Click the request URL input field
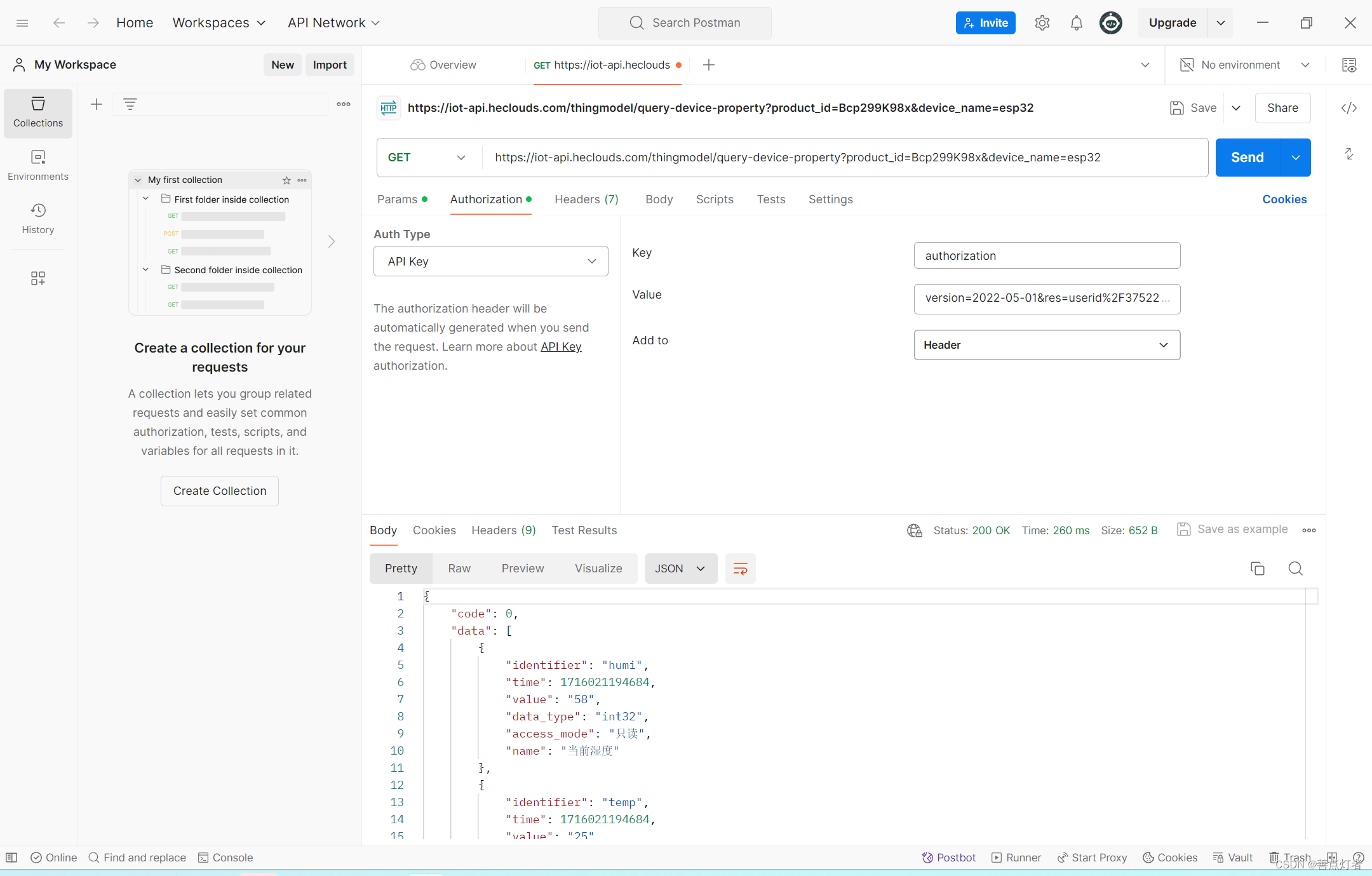The image size is (1372, 876). click(845, 158)
